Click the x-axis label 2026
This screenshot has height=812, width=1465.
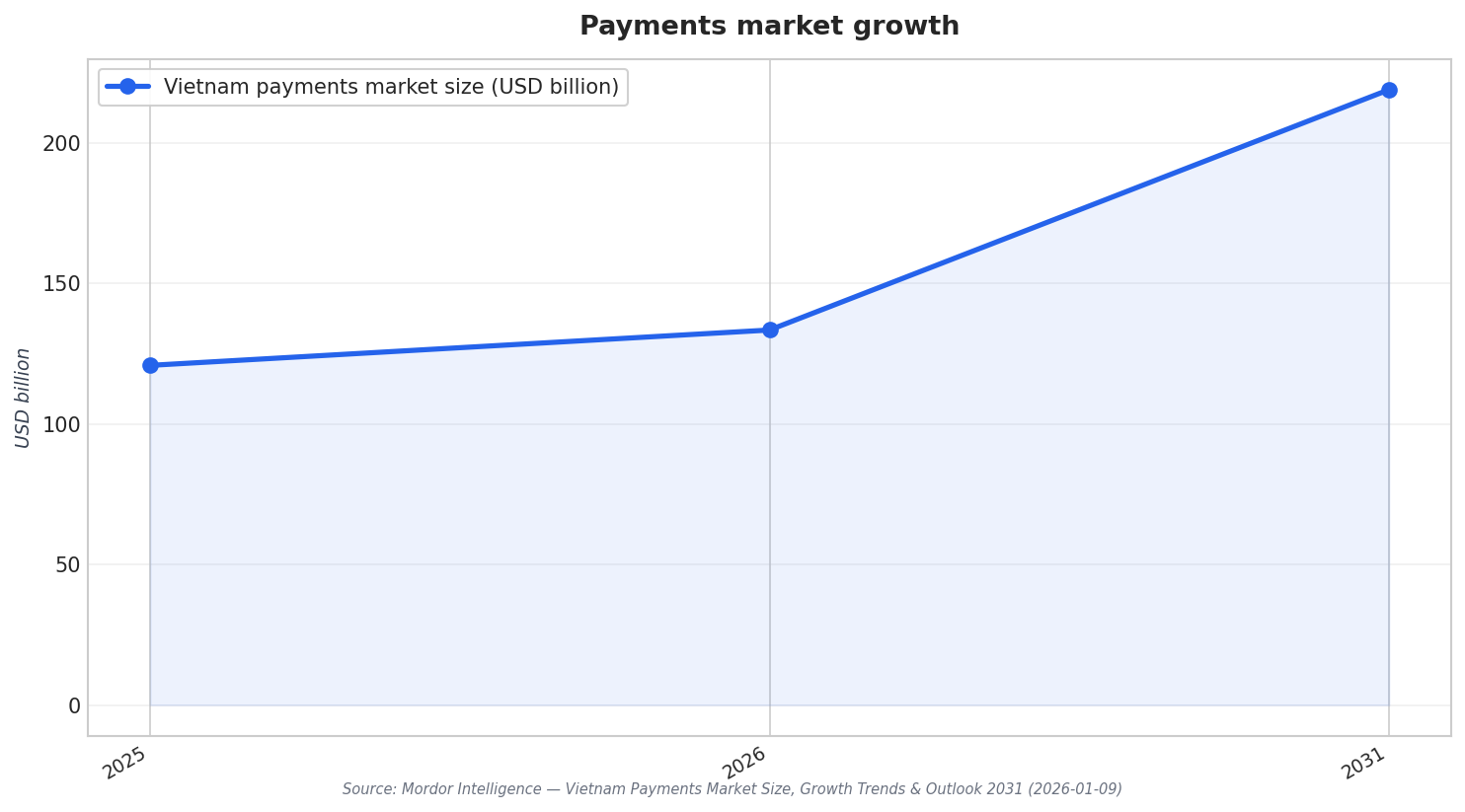(744, 763)
